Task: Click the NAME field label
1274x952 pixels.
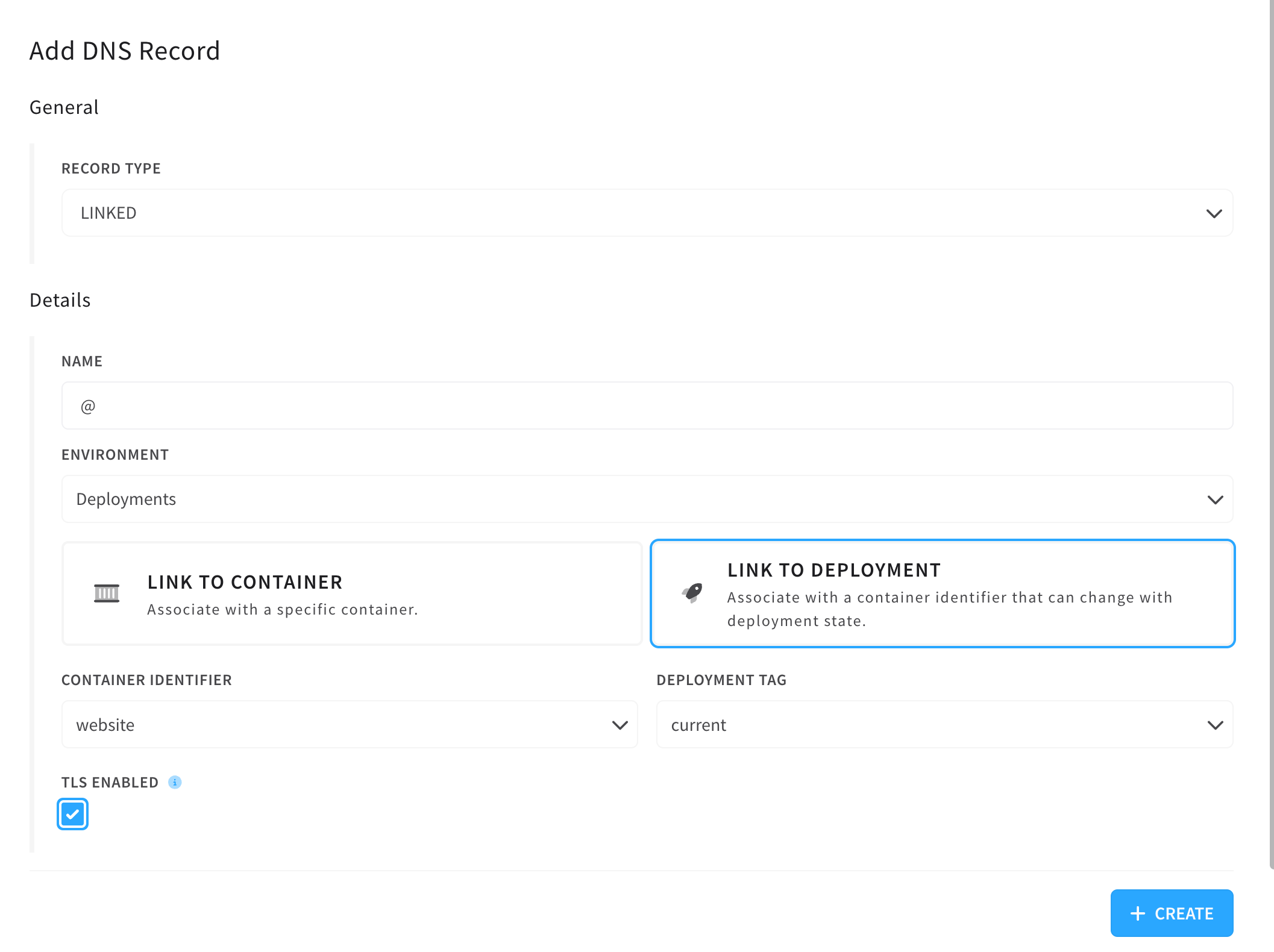Action: pos(82,361)
